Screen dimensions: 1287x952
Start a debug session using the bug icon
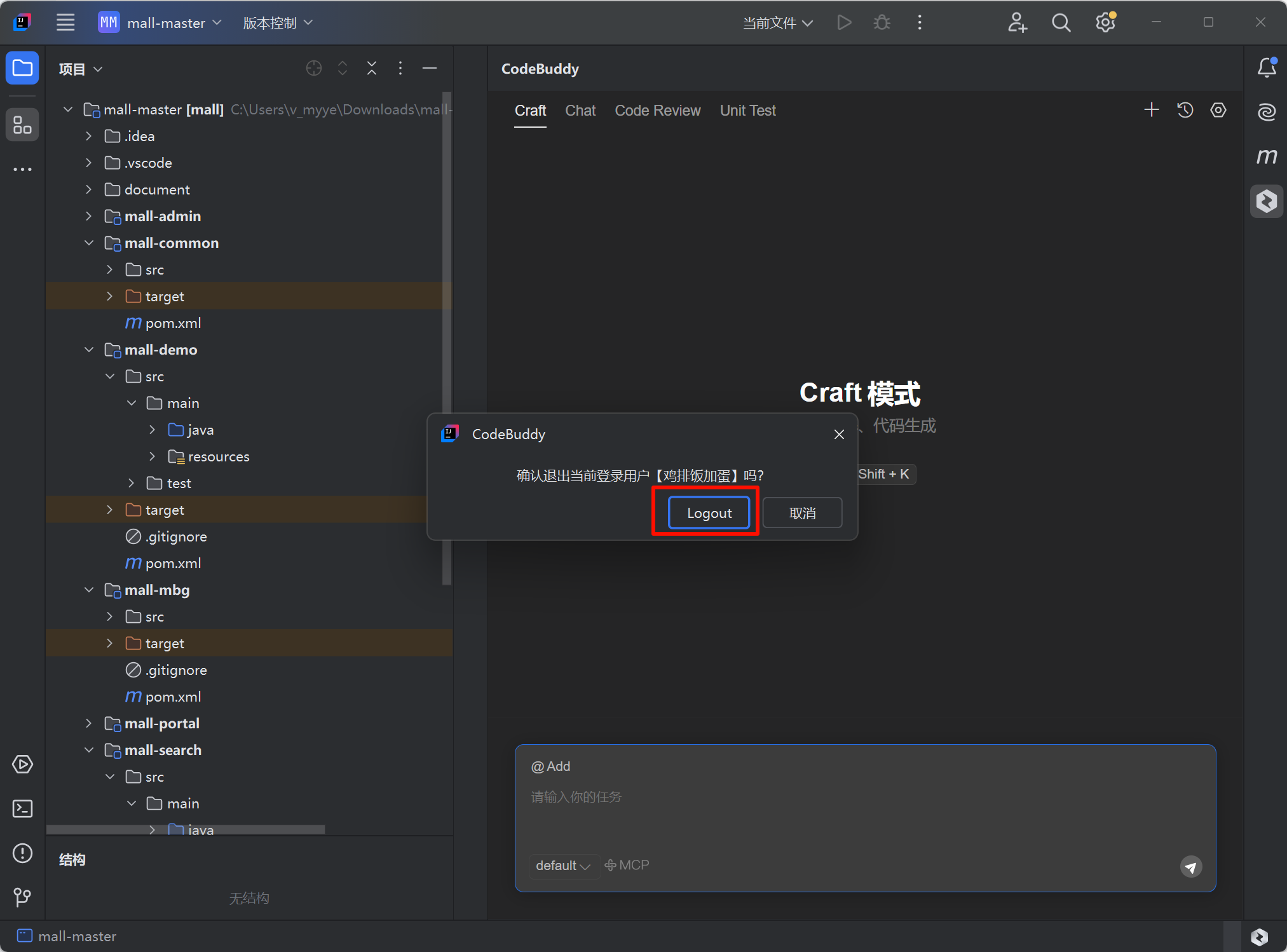tap(882, 22)
